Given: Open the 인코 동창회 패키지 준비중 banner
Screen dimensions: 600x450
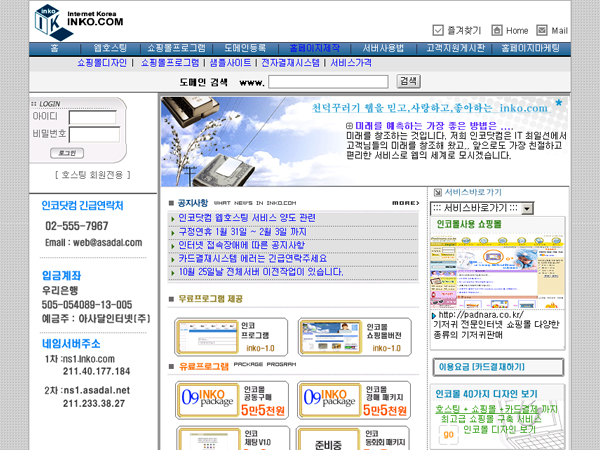Looking at the screenshot, I should pyautogui.click(x=353, y=438).
